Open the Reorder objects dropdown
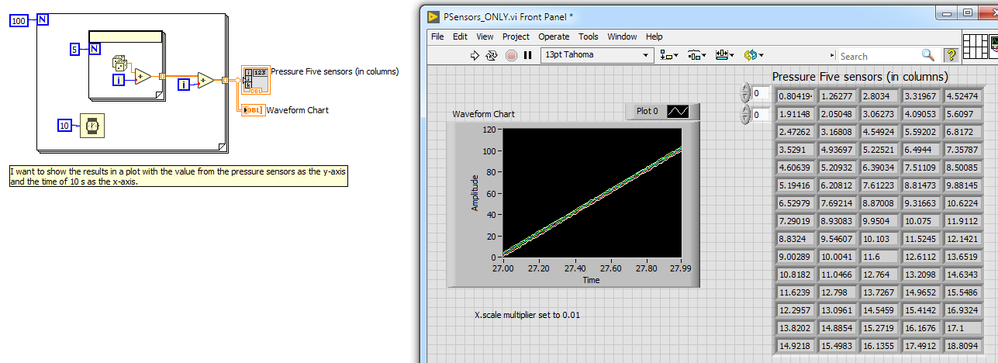The height and width of the screenshot is (363, 998). [x=754, y=55]
